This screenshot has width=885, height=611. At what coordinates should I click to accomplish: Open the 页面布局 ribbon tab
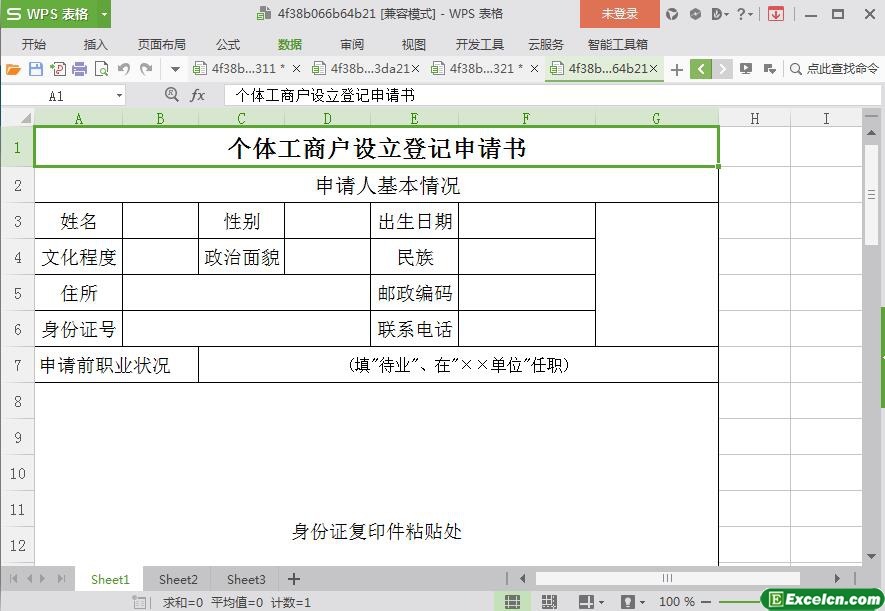point(161,45)
